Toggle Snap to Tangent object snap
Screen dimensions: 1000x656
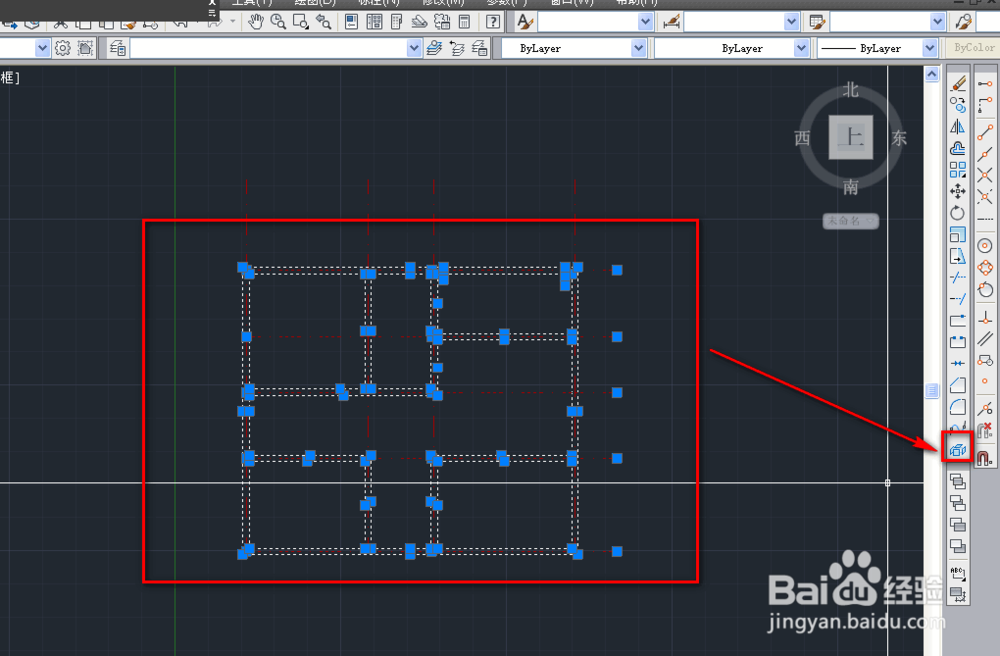pos(985,289)
